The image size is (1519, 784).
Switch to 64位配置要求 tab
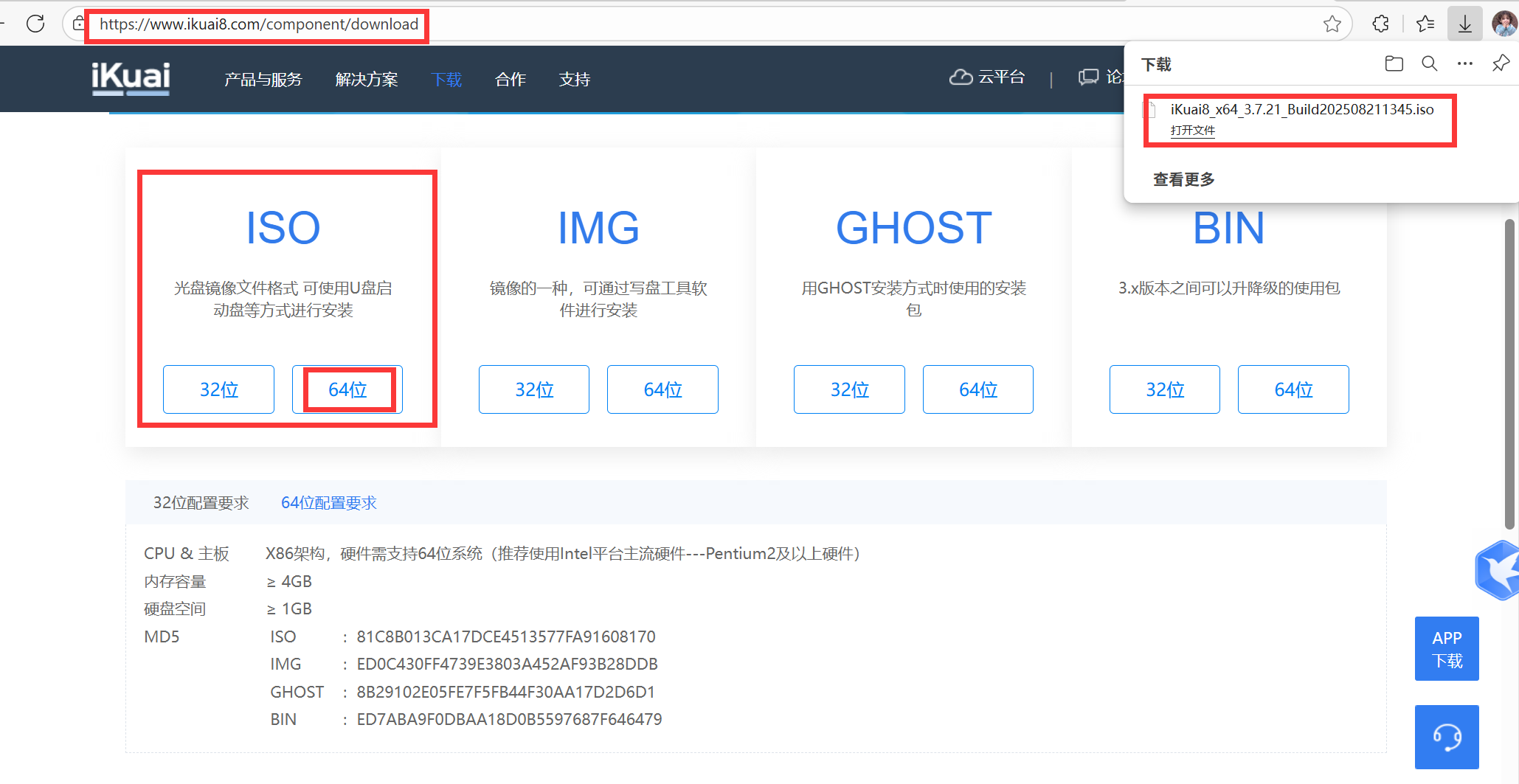point(329,502)
